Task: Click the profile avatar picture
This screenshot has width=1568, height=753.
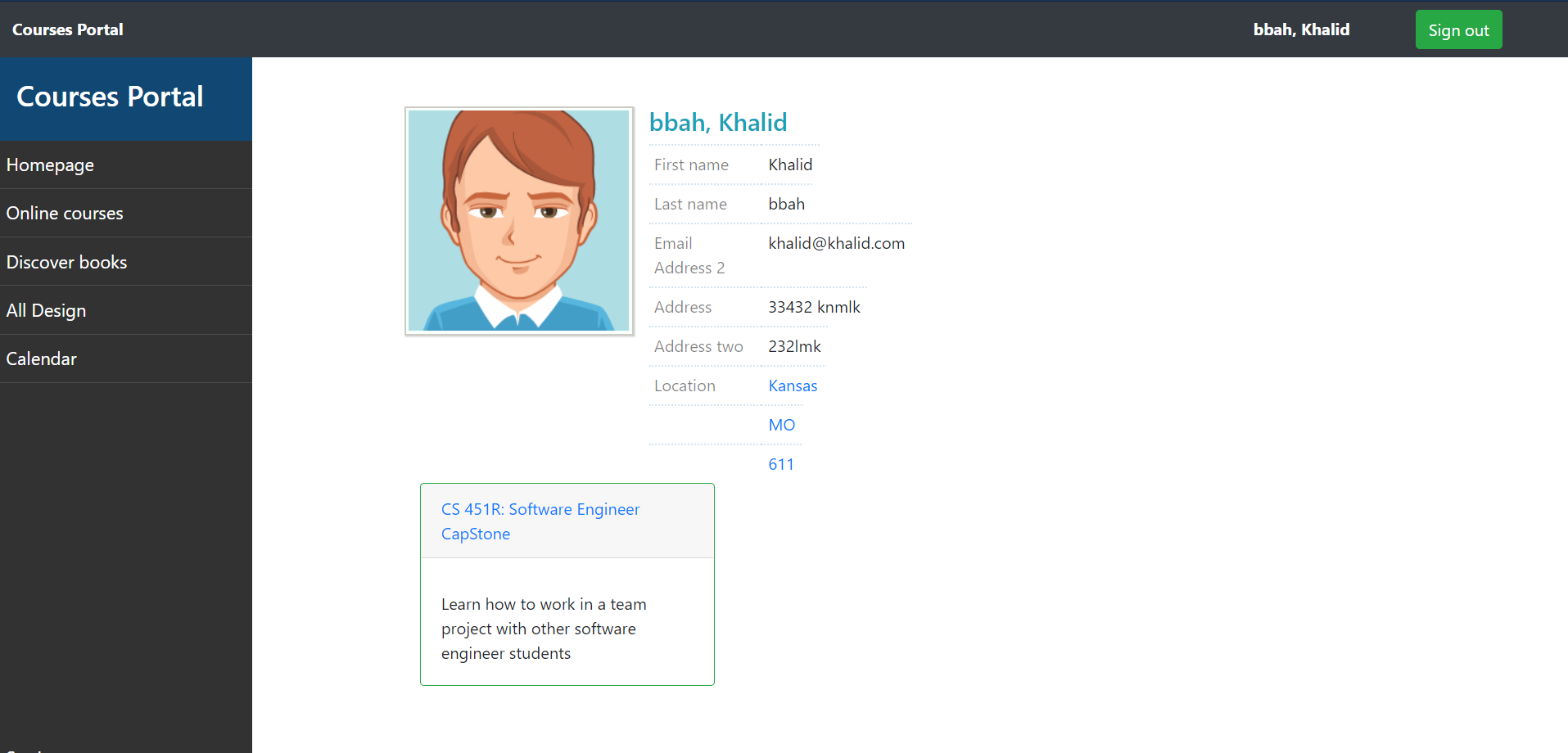Action: point(519,221)
